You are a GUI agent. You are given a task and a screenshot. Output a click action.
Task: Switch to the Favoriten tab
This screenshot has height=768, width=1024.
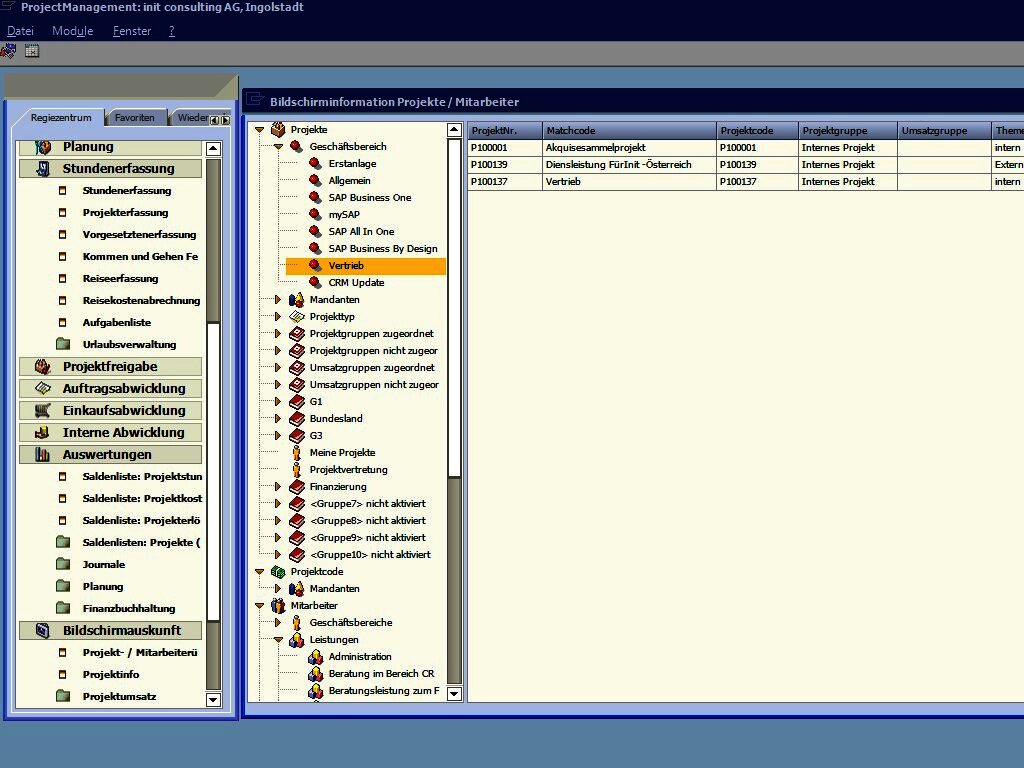point(134,118)
